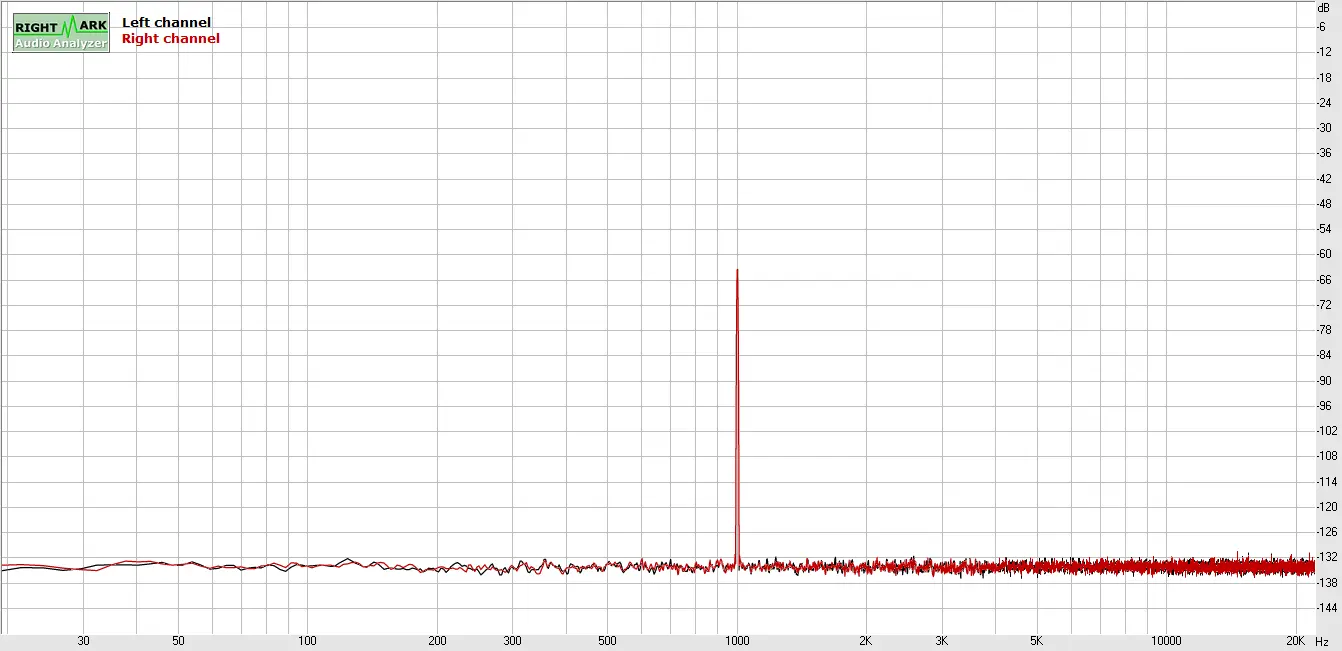Click the -132 dB axis tick label

[1326, 557]
